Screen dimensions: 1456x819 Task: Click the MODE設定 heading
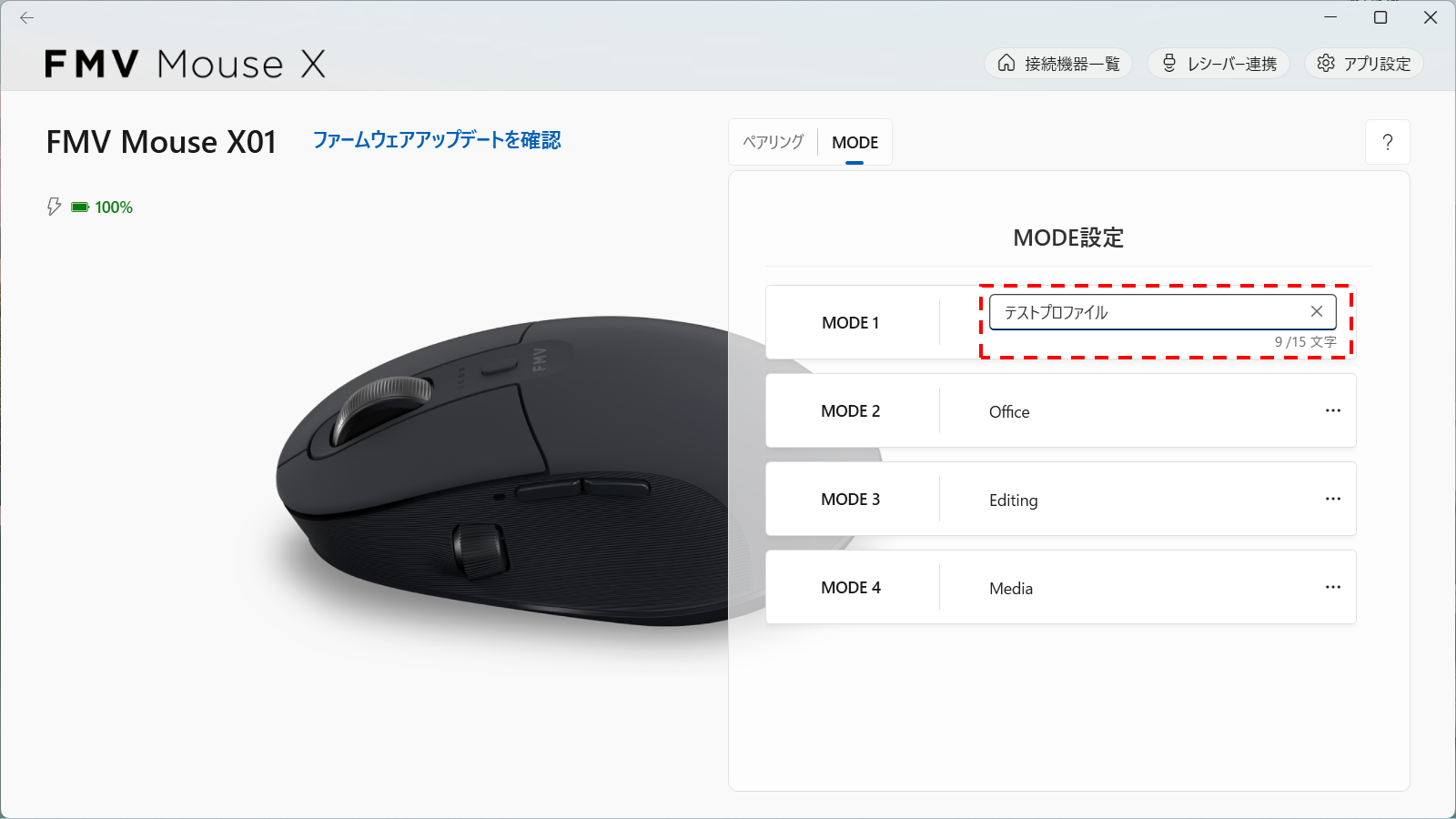1068,238
